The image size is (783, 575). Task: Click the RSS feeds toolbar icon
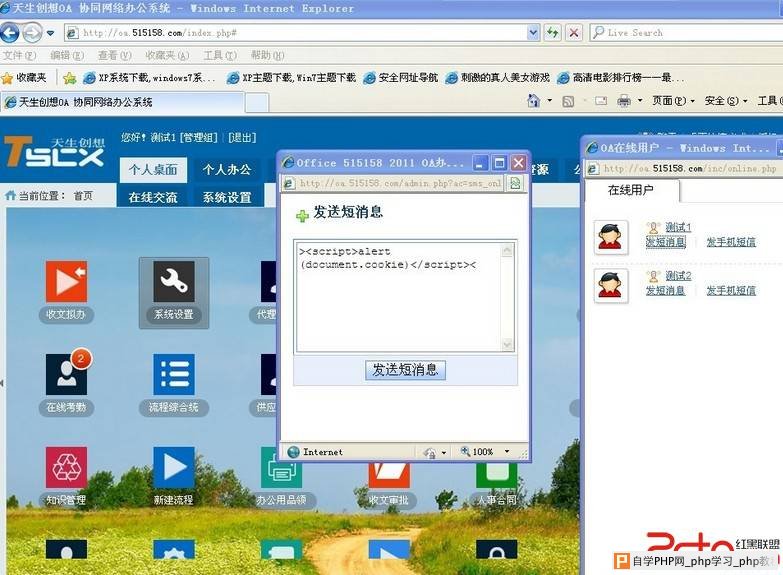[568, 101]
